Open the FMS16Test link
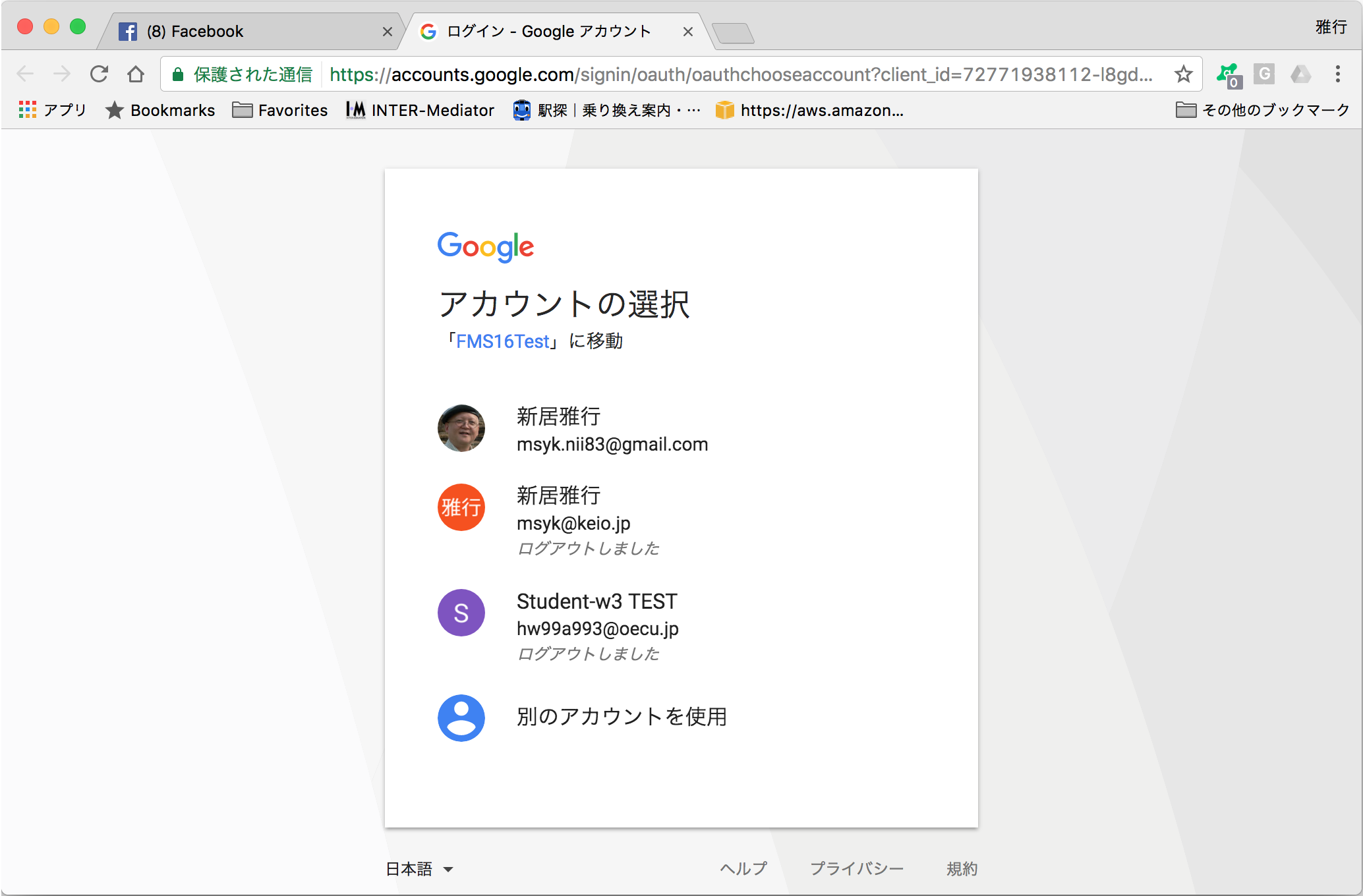 (502, 341)
